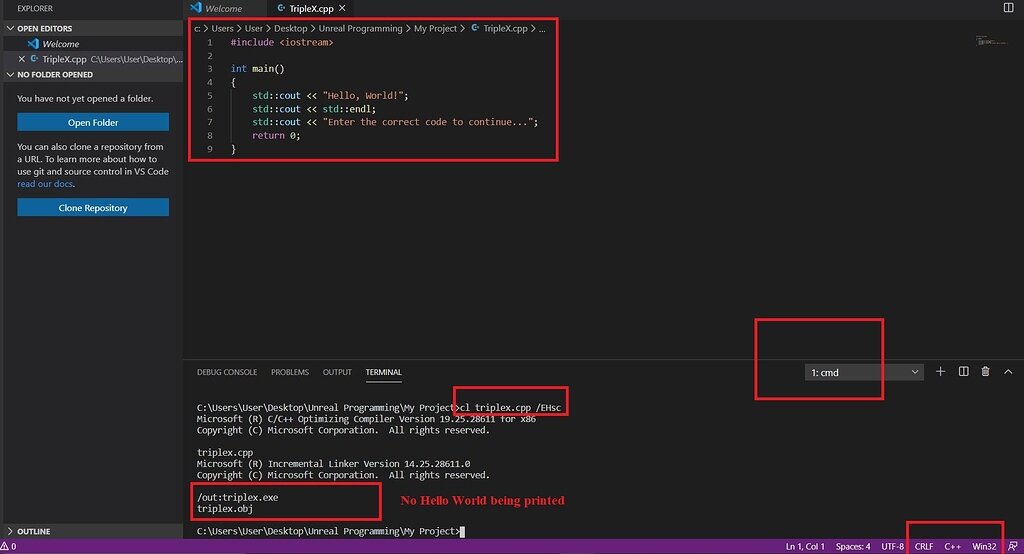Maximize terminal panel with chevron up

(x=1007, y=372)
